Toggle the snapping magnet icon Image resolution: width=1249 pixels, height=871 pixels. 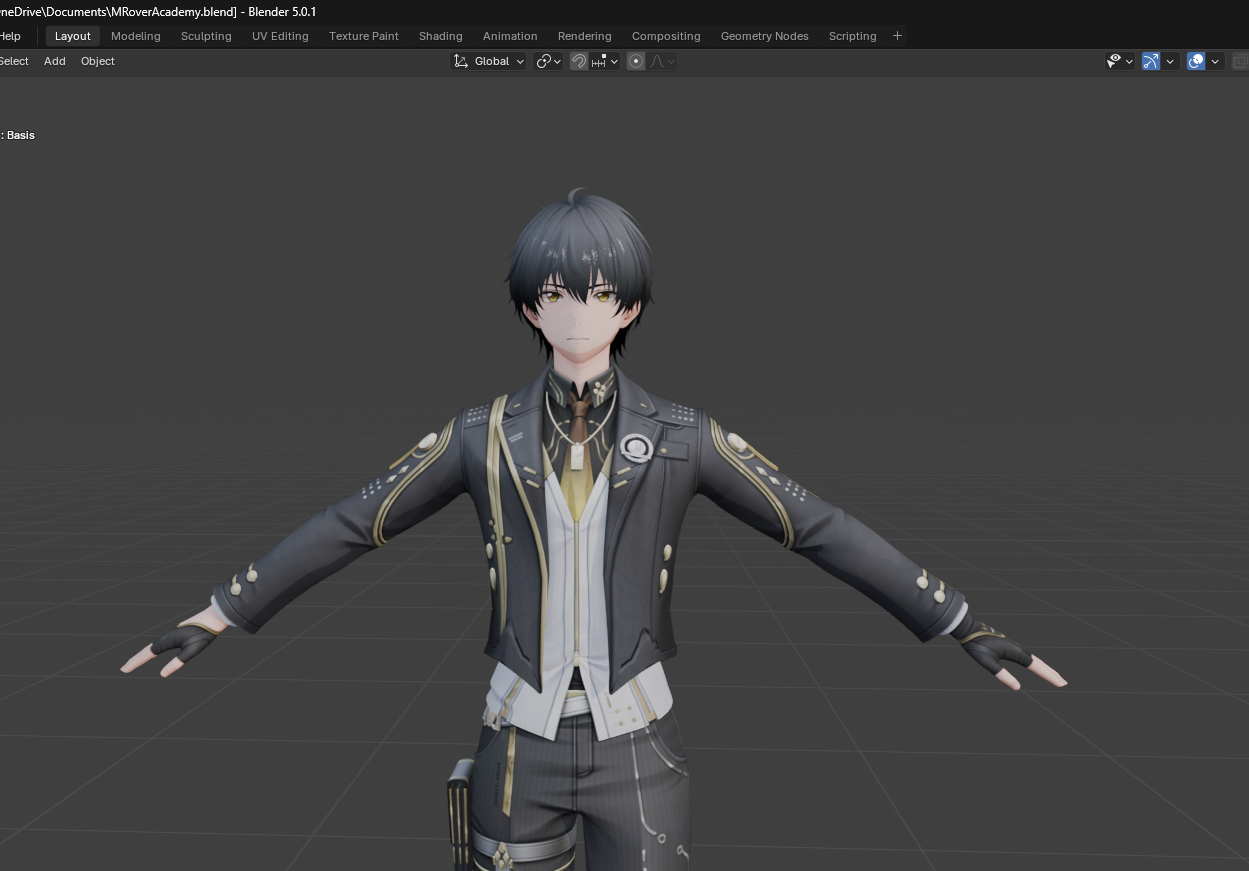579,61
